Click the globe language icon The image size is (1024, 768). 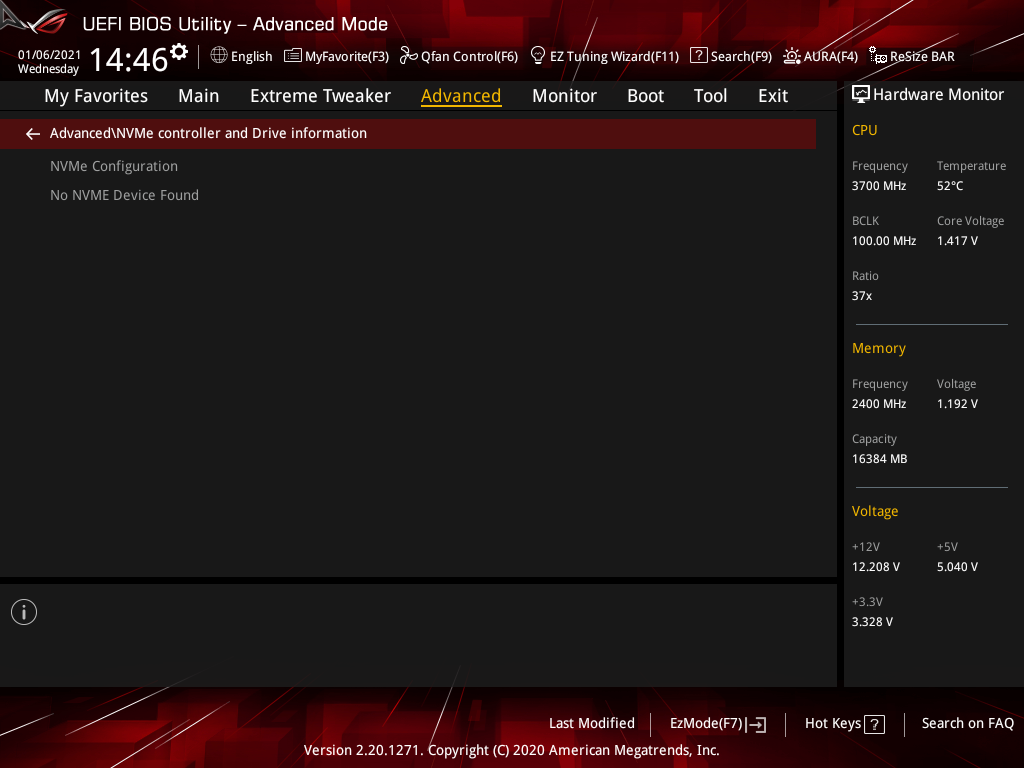click(219, 56)
